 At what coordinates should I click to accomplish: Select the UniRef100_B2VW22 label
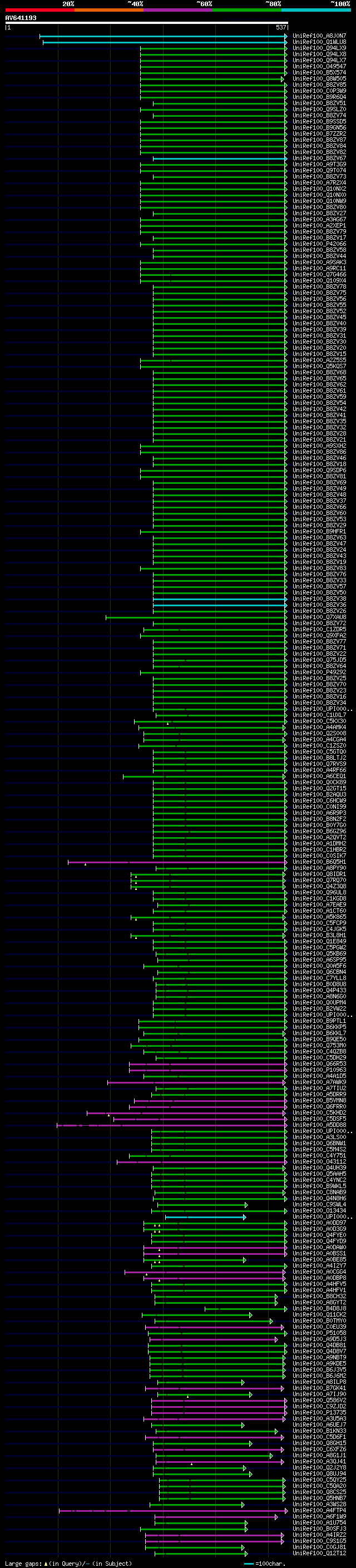319,1008
